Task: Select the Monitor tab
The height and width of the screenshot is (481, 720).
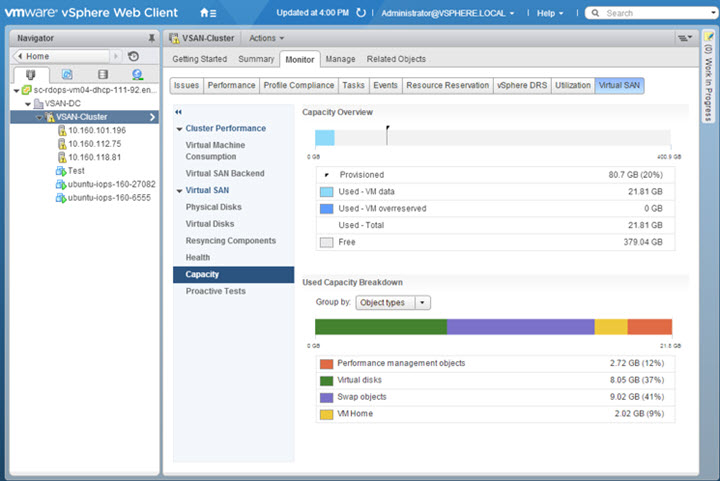Action: (x=300, y=59)
